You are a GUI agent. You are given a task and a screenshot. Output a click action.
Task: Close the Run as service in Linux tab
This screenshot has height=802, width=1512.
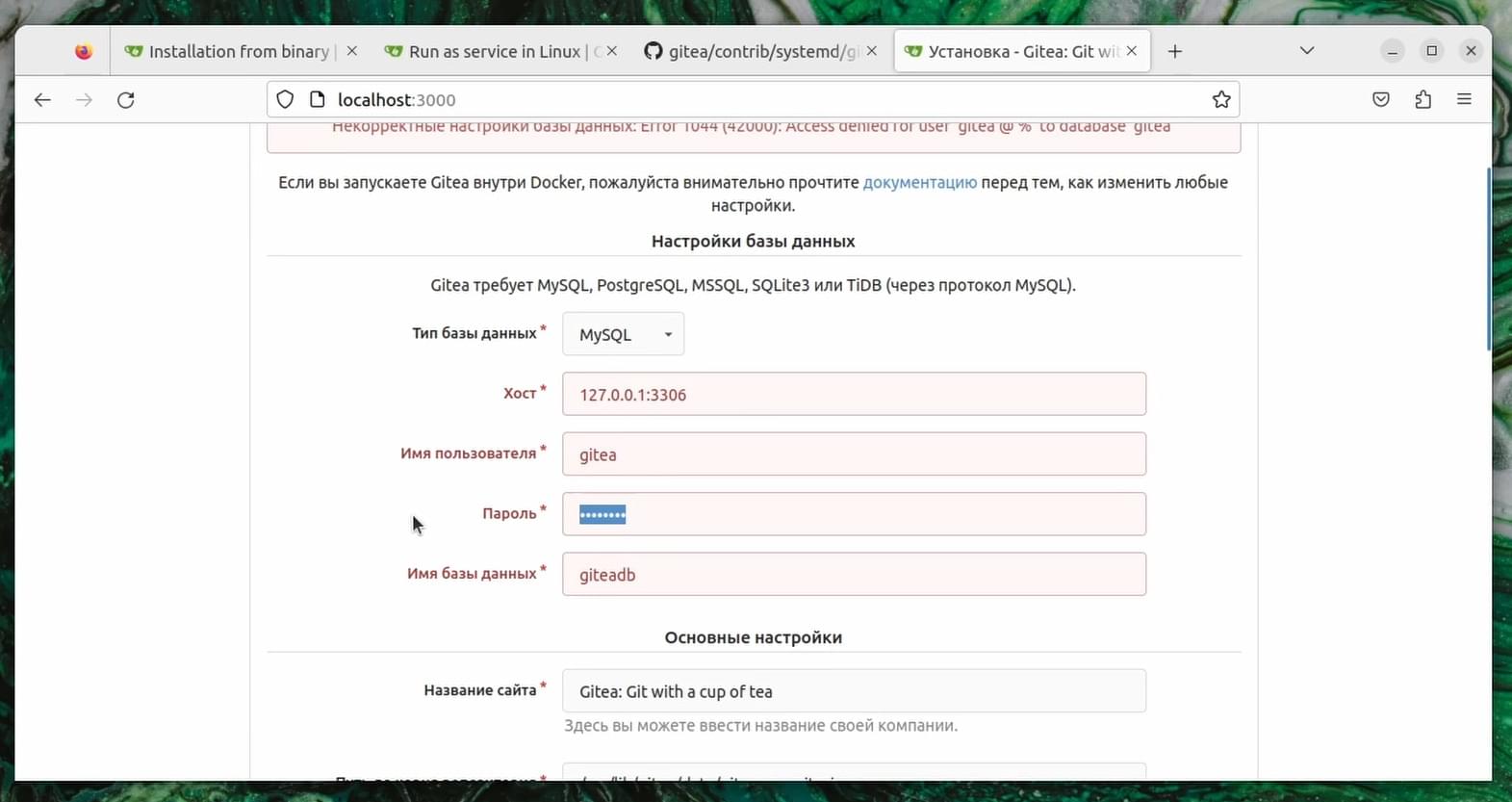(611, 51)
